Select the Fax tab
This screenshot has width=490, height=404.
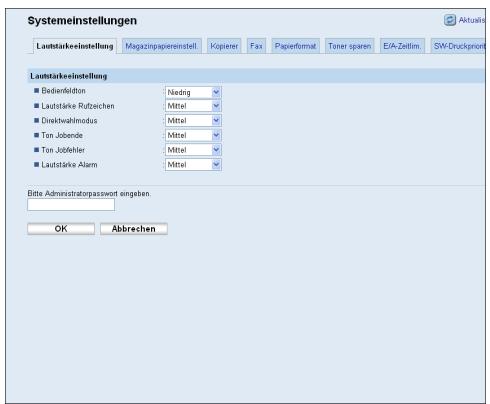click(x=256, y=46)
